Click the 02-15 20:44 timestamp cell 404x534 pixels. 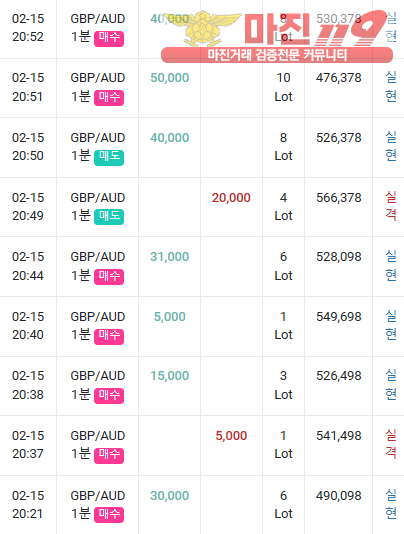coord(28,266)
